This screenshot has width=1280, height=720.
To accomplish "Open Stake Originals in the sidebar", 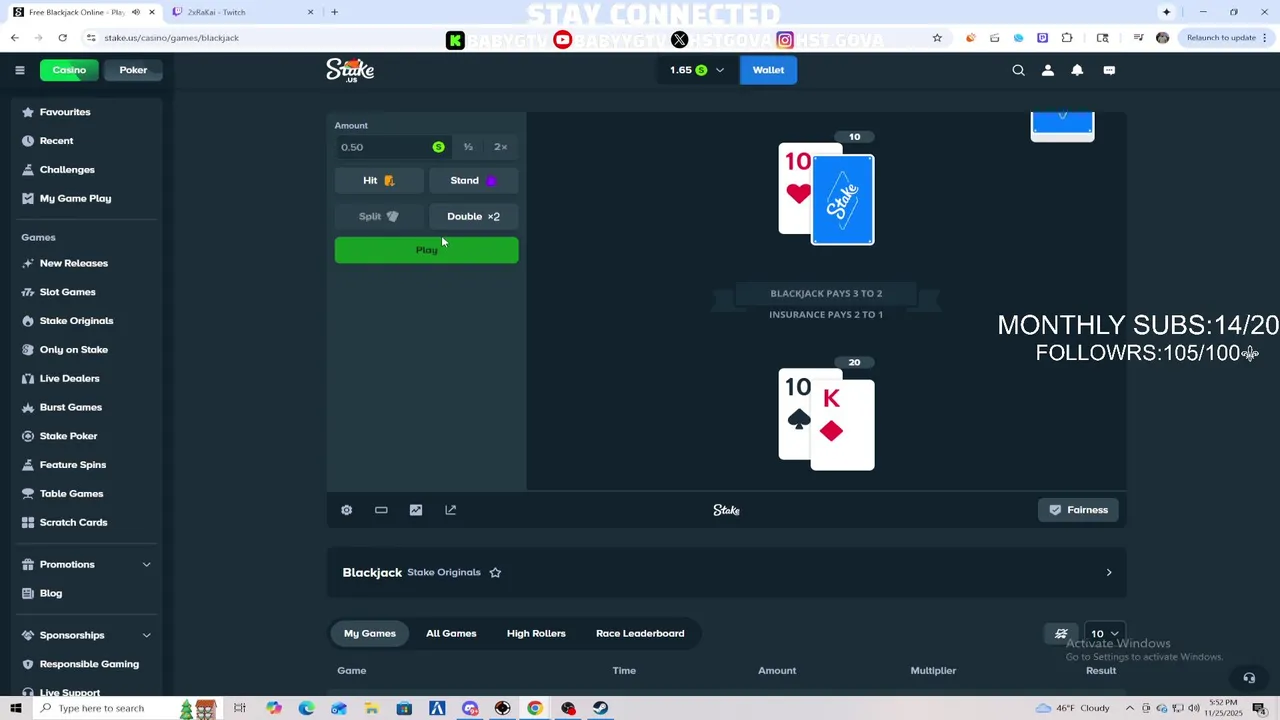I will click(x=76, y=321).
